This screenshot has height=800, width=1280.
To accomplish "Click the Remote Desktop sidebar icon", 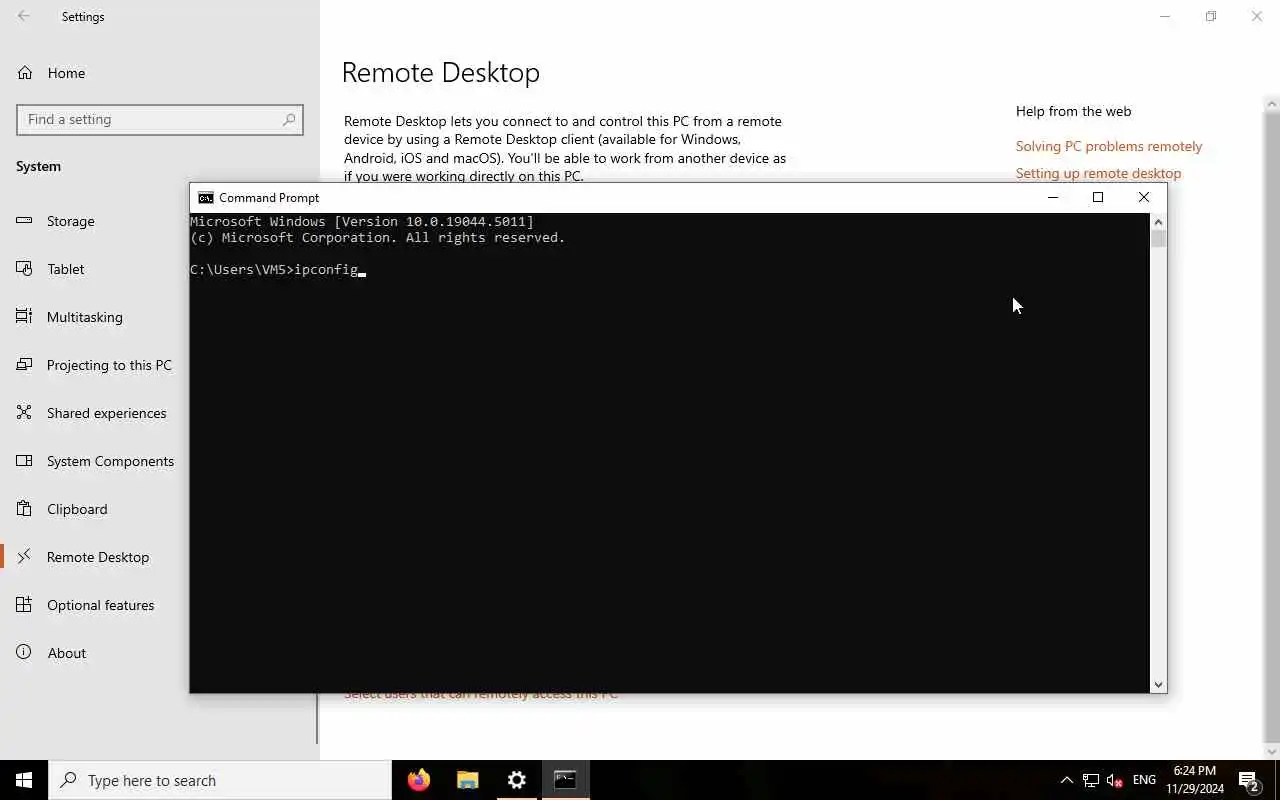I will pyautogui.click(x=24, y=557).
